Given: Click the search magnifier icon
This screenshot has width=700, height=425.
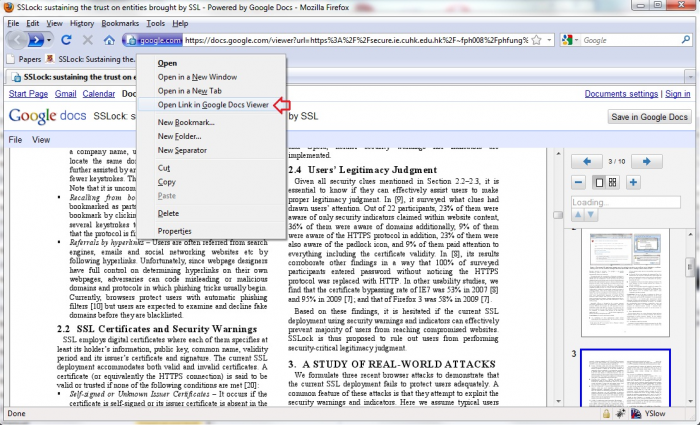Looking at the screenshot, I should click(686, 40).
